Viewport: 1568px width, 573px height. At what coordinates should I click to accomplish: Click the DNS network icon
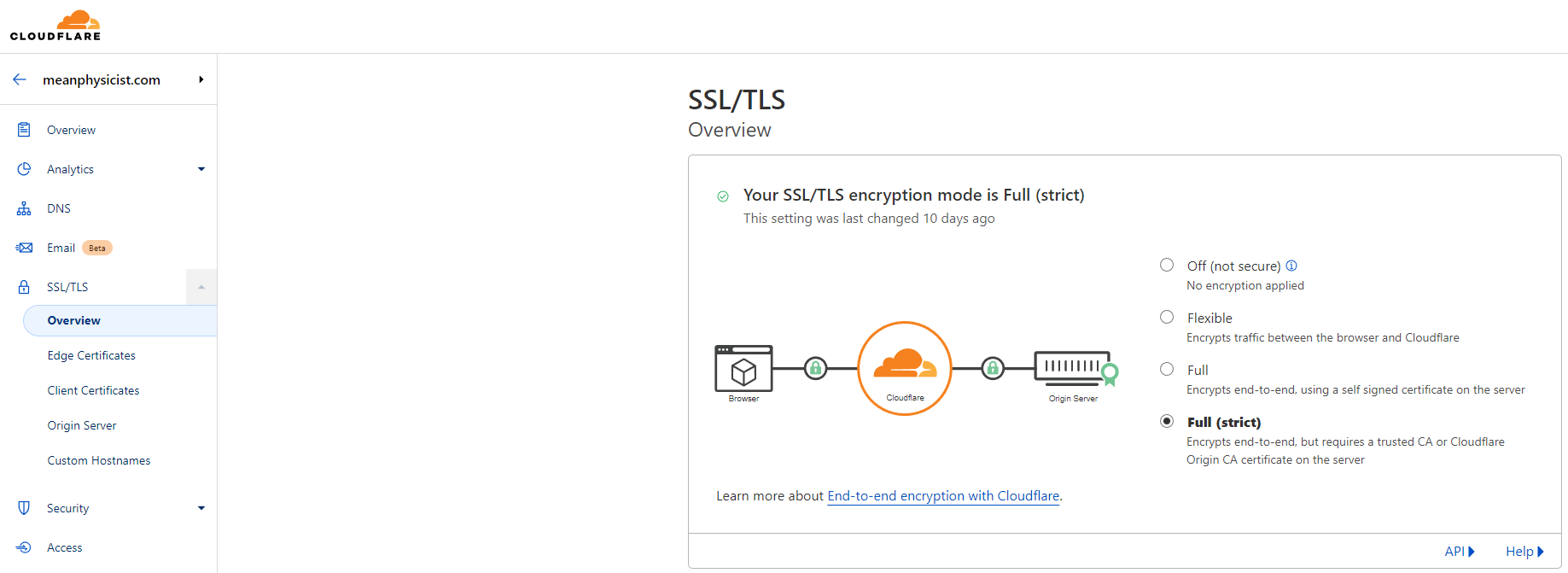click(x=24, y=208)
